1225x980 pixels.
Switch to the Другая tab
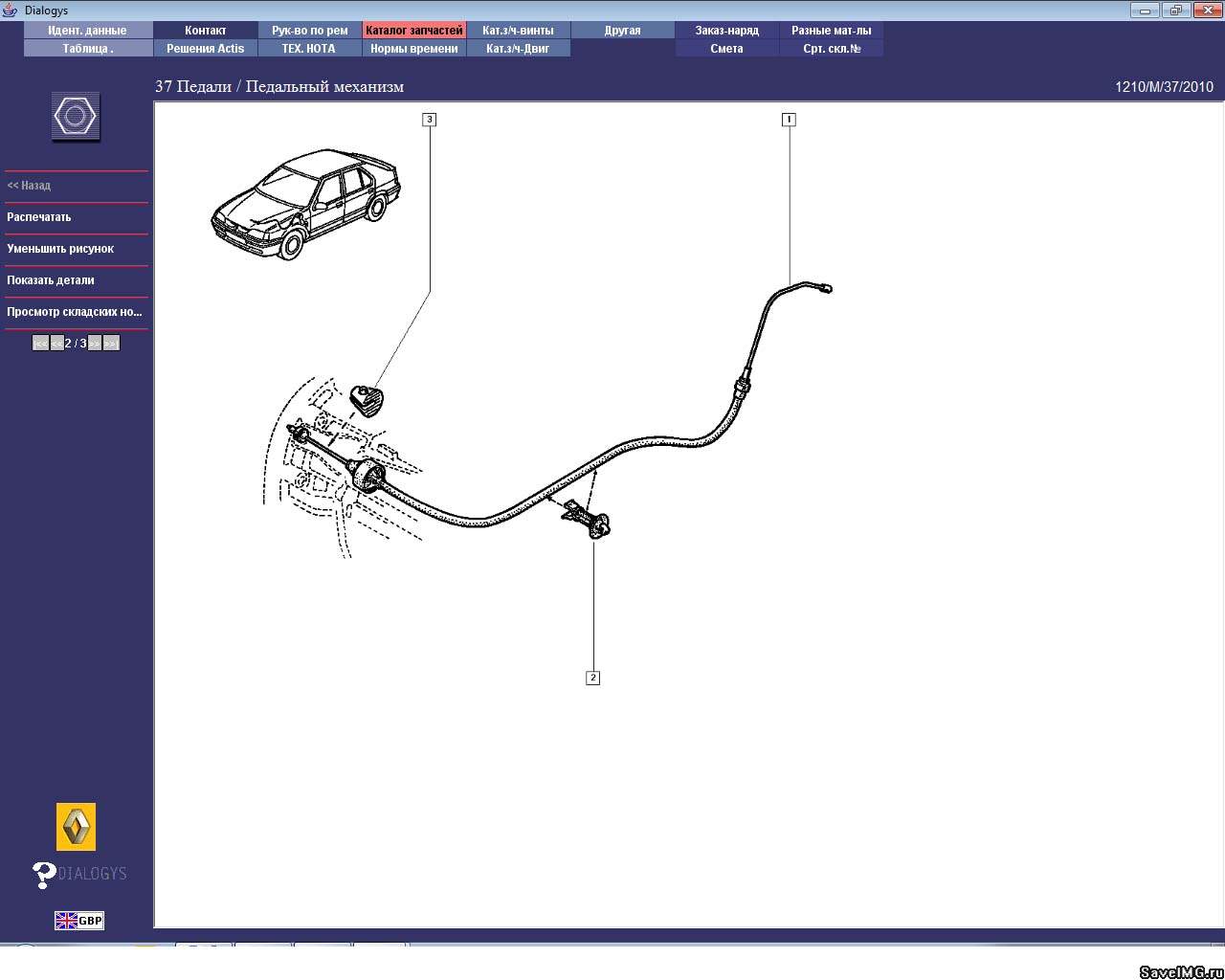(x=623, y=31)
